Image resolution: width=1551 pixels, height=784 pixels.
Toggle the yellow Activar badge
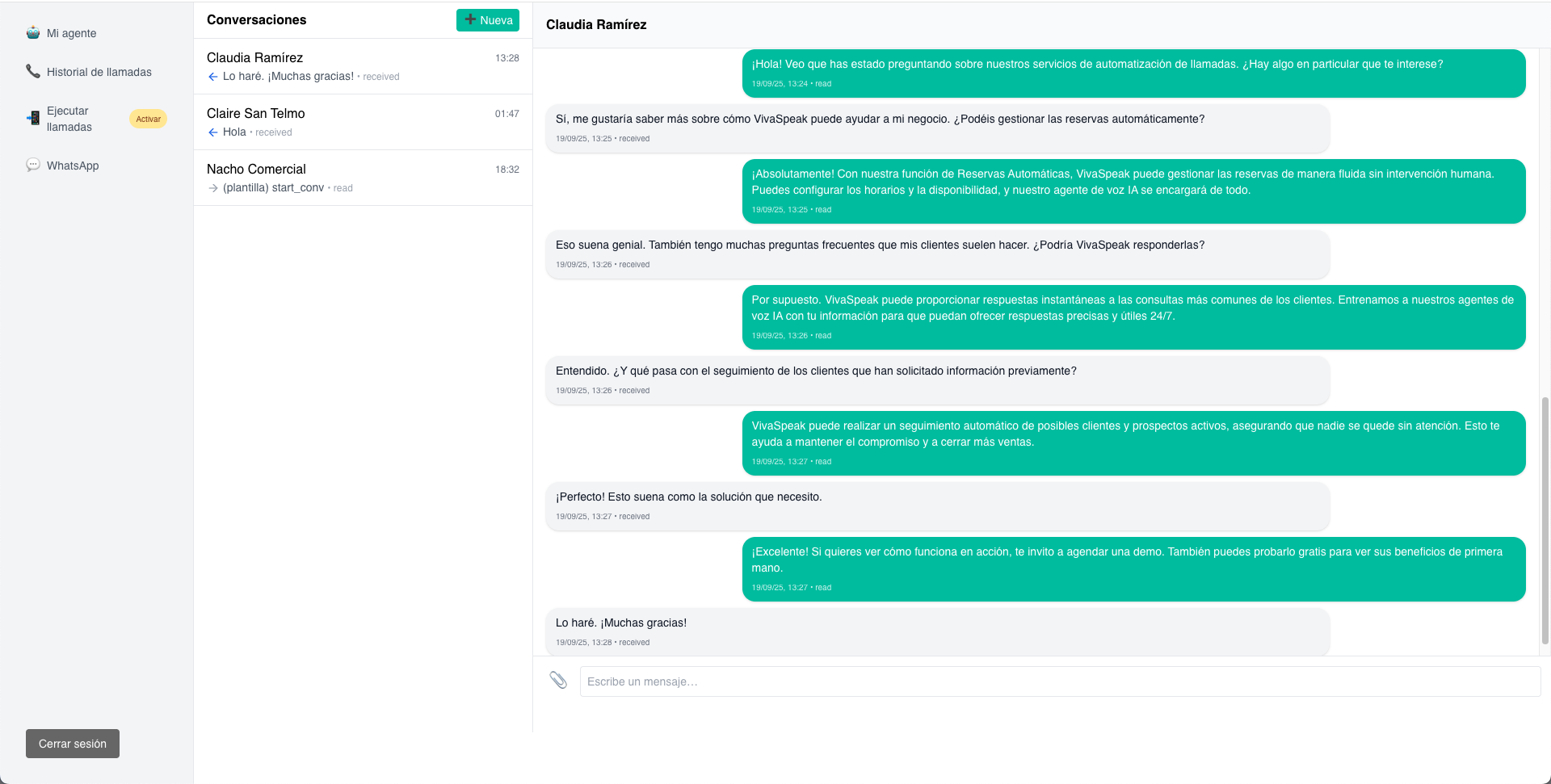(148, 119)
